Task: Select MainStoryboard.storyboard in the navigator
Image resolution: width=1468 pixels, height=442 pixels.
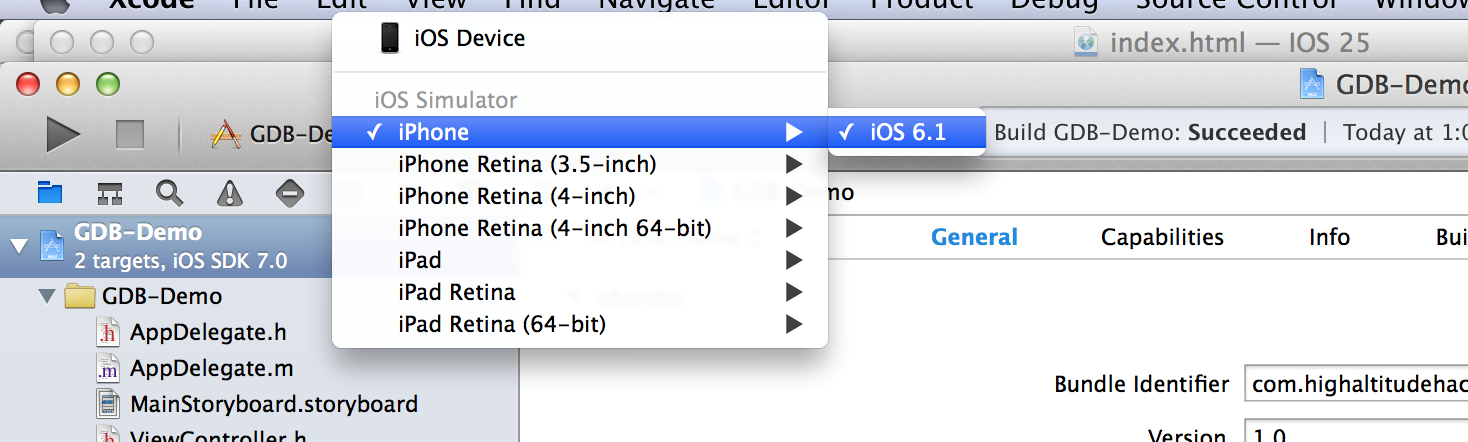Action: 273,404
